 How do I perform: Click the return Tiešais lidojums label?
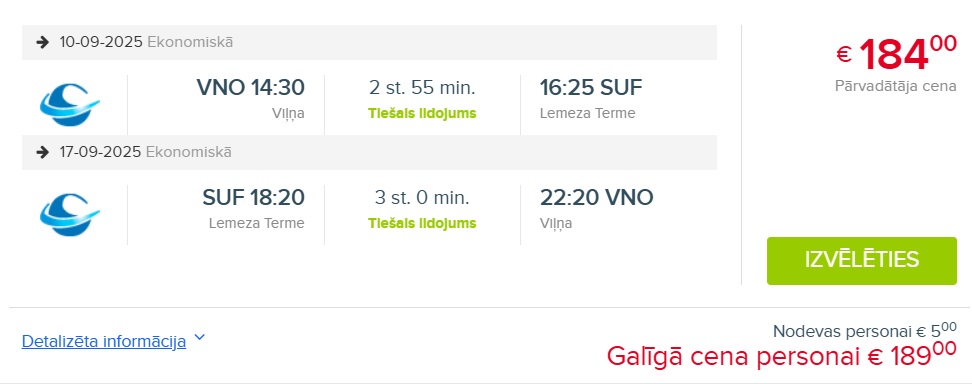tap(422, 223)
